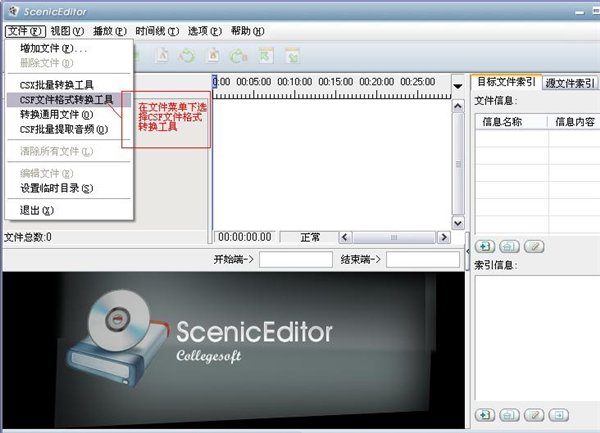The width and height of the screenshot is (600, 433).
Task: Select 设置临时目录 in the file menu
Action: click(69, 188)
